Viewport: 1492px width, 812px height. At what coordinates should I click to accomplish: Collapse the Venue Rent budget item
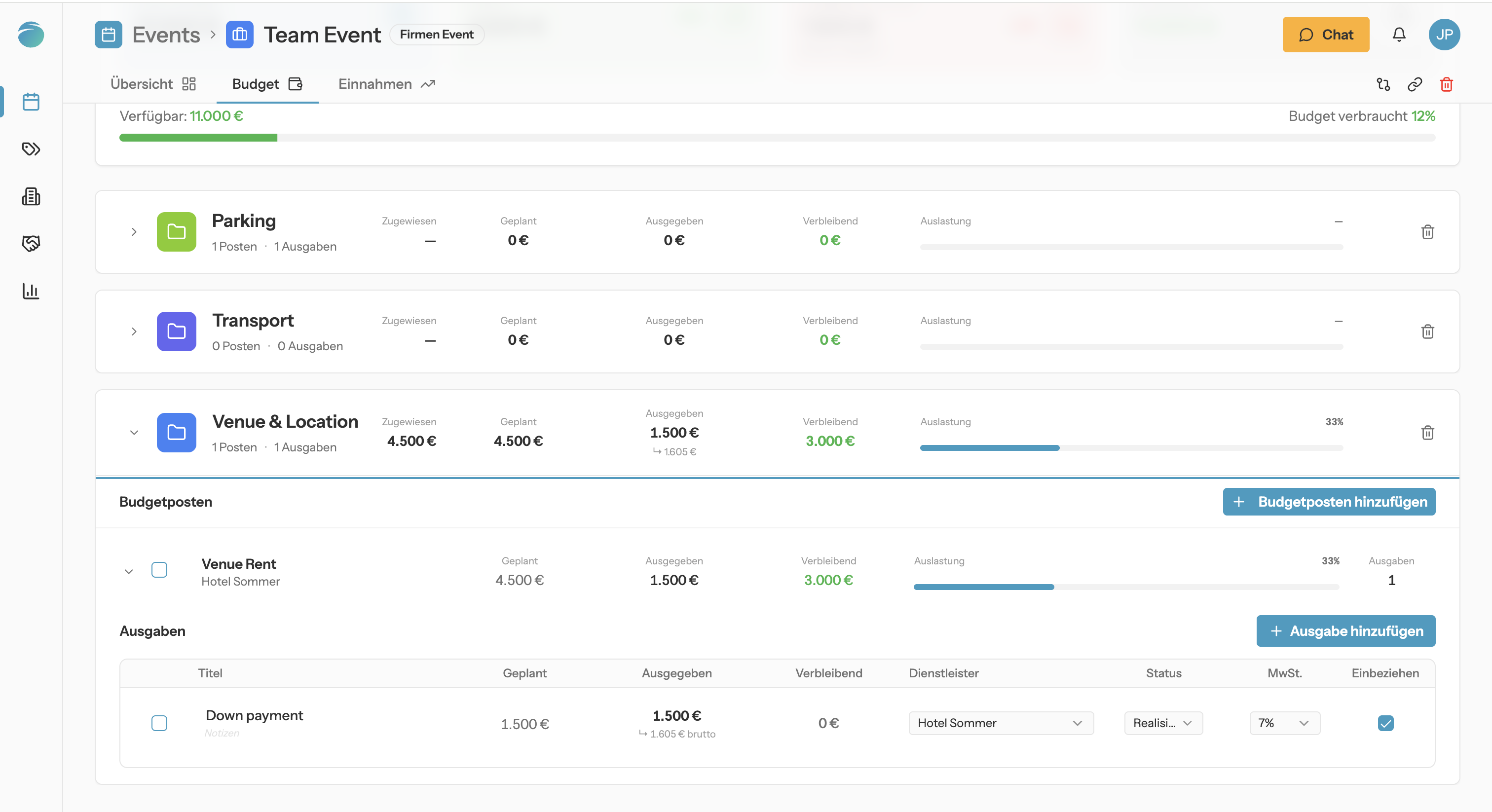129,572
